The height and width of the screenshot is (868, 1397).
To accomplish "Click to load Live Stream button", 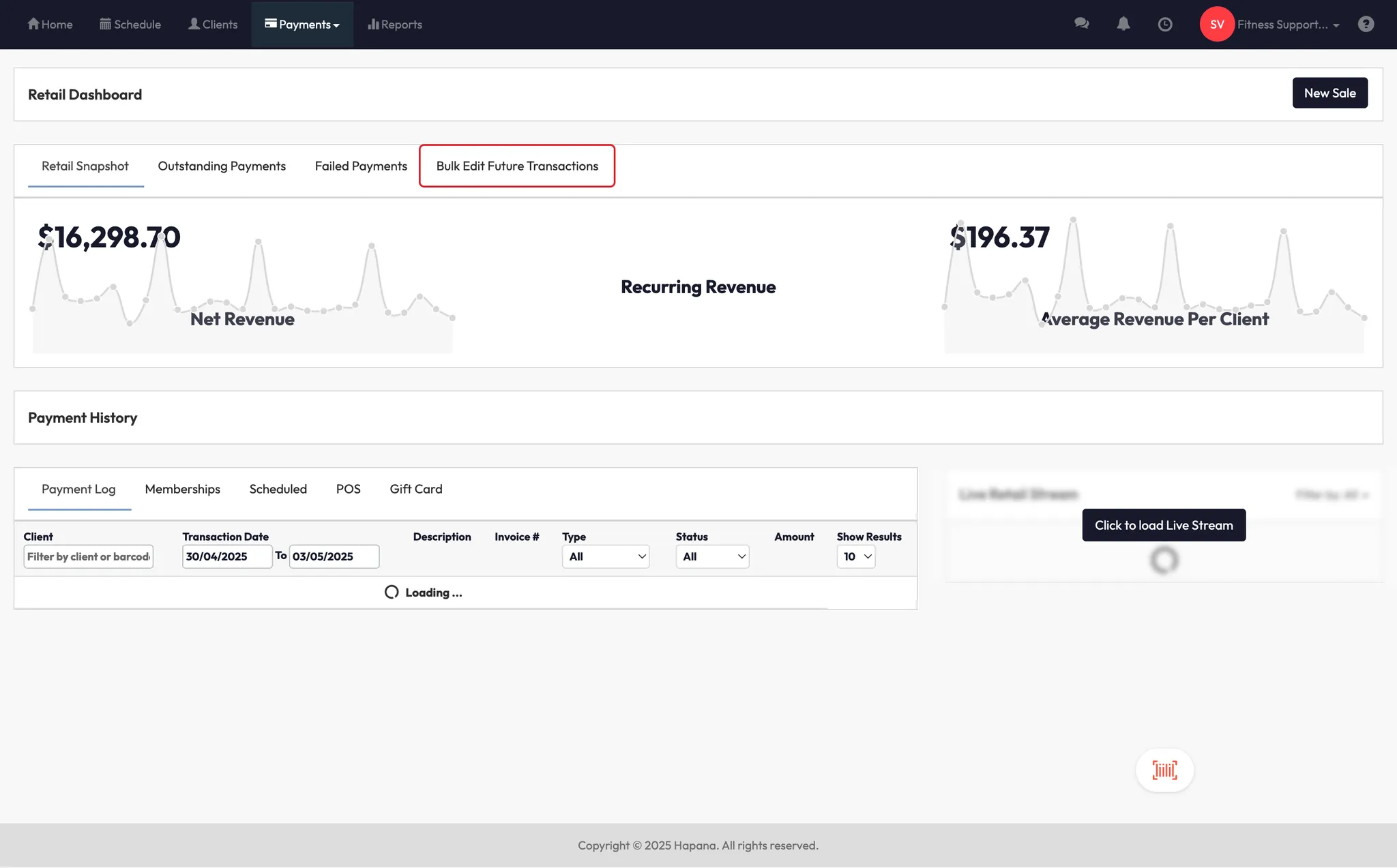I will coord(1164,525).
